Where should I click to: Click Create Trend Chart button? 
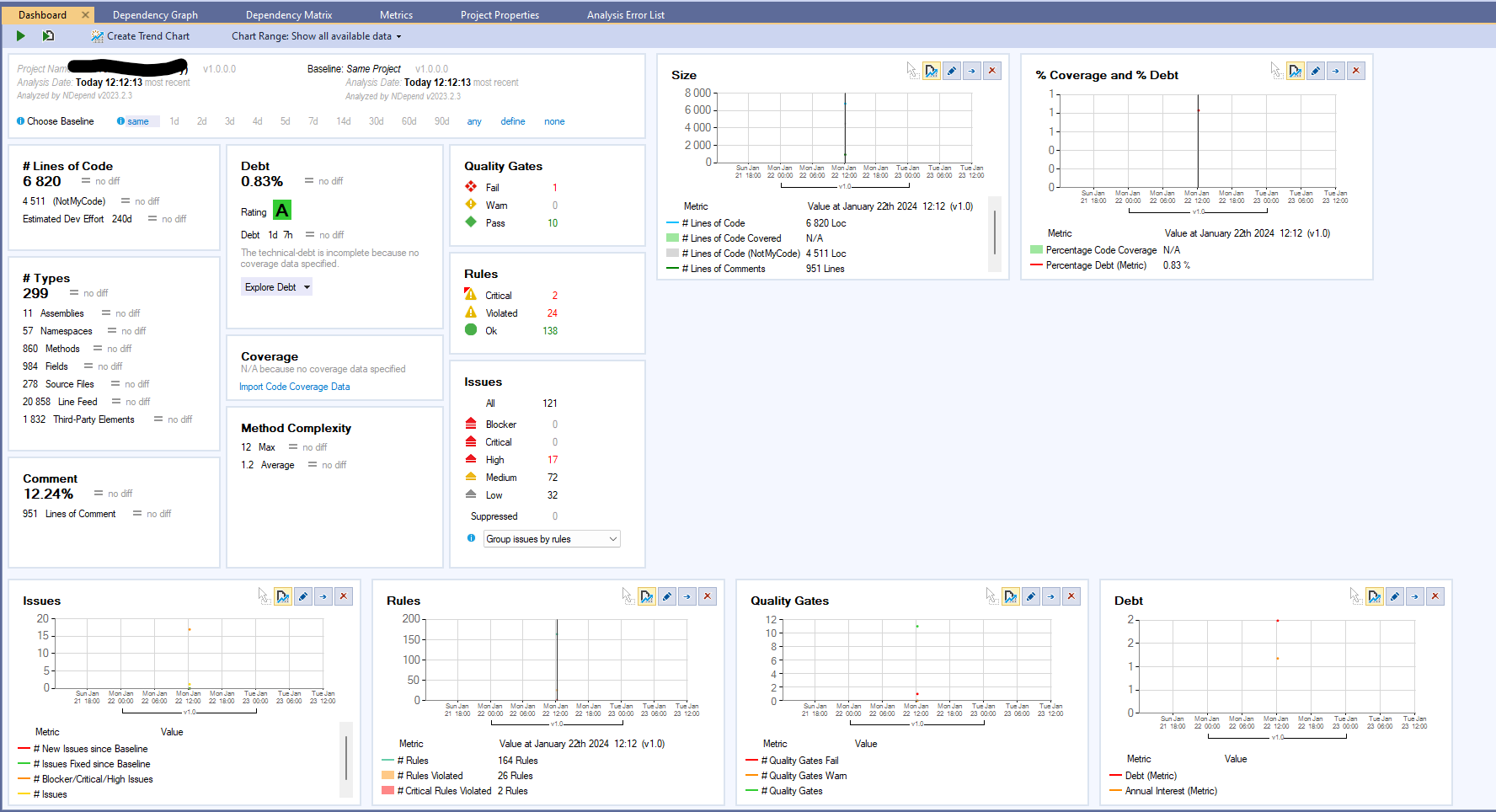coord(141,36)
